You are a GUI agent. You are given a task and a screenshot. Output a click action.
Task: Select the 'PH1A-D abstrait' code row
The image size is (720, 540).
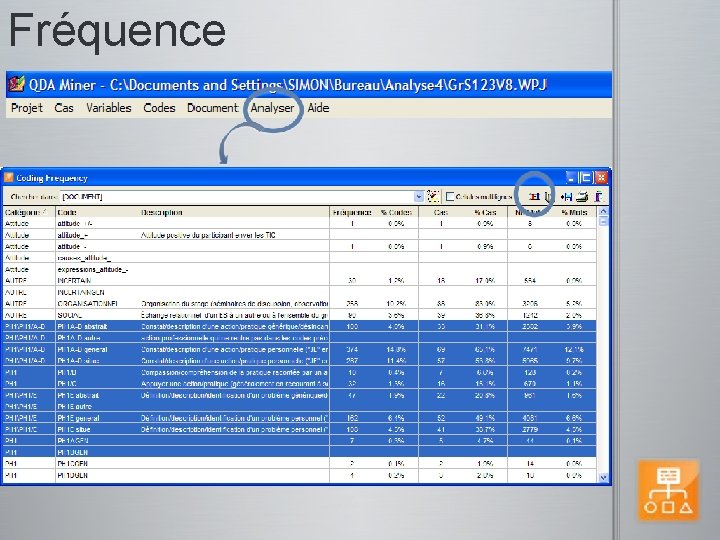pyautogui.click(x=299, y=326)
